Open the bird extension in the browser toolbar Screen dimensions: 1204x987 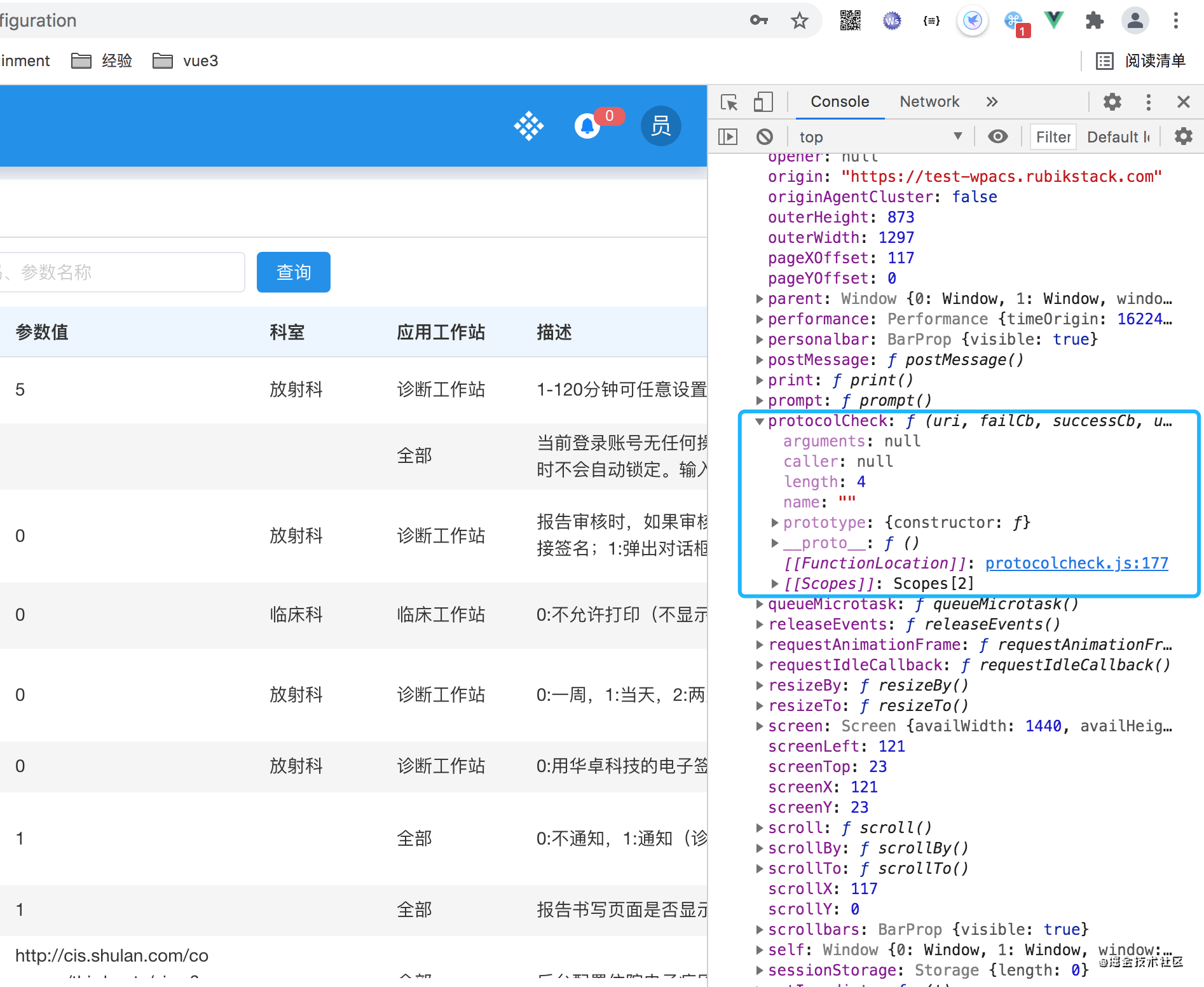(973, 21)
